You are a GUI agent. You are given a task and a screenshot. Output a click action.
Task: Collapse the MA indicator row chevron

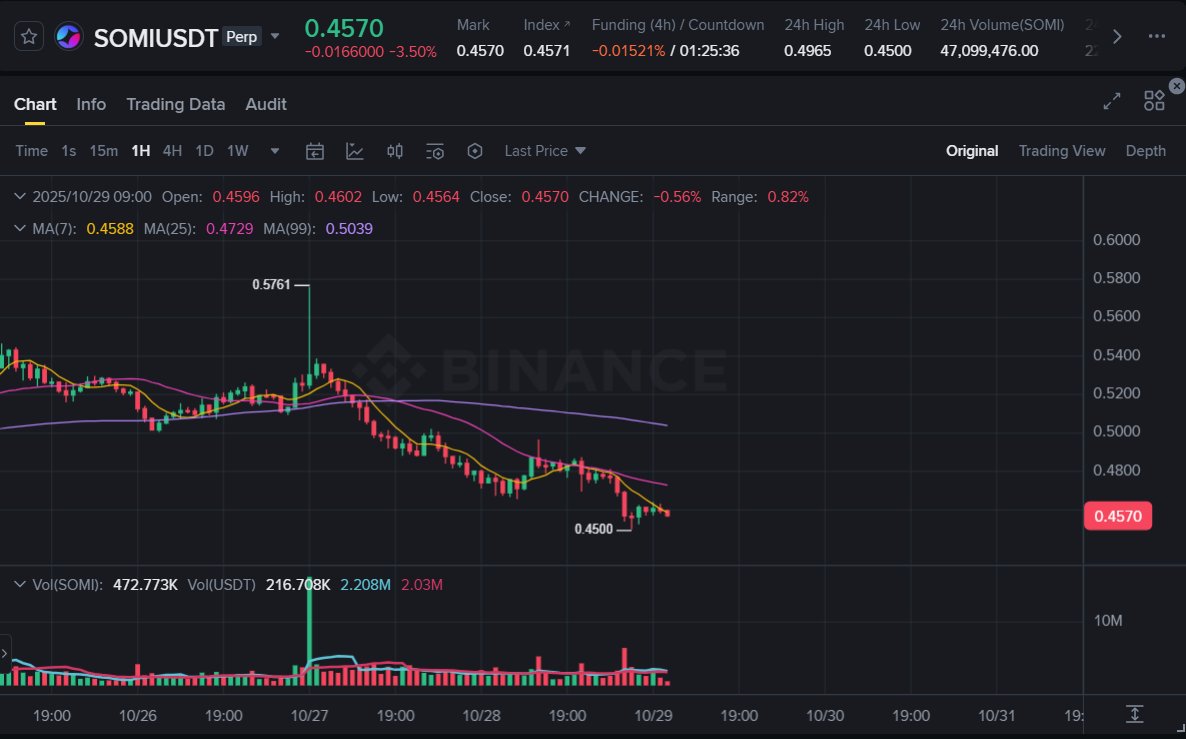tap(20, 228)
